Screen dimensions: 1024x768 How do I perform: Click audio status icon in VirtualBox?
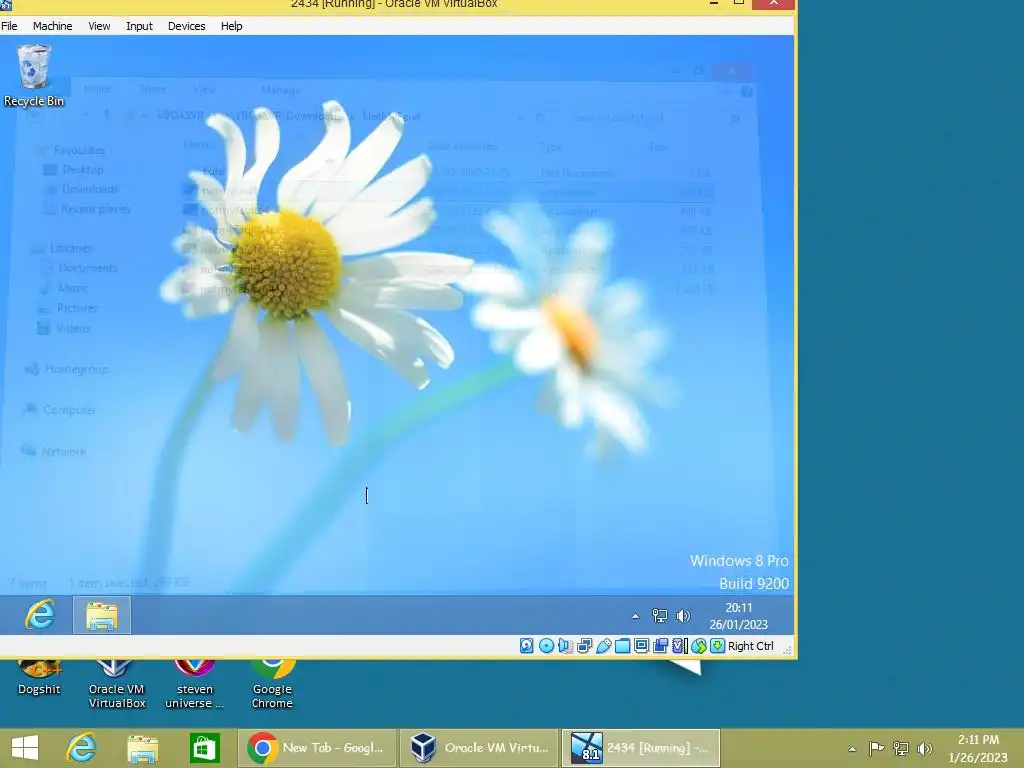tap(565, 646)
